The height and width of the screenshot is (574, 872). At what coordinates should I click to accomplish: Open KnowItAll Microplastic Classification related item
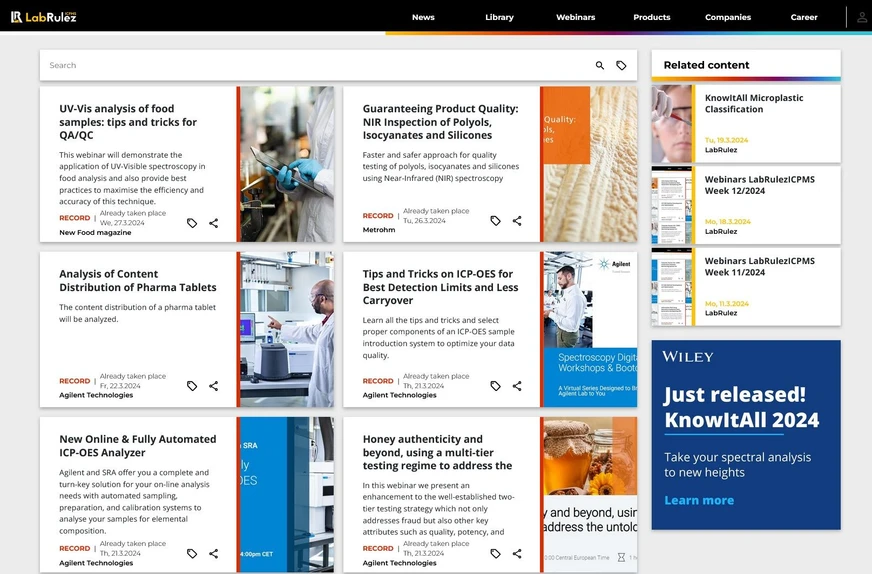tap(754, 103)
